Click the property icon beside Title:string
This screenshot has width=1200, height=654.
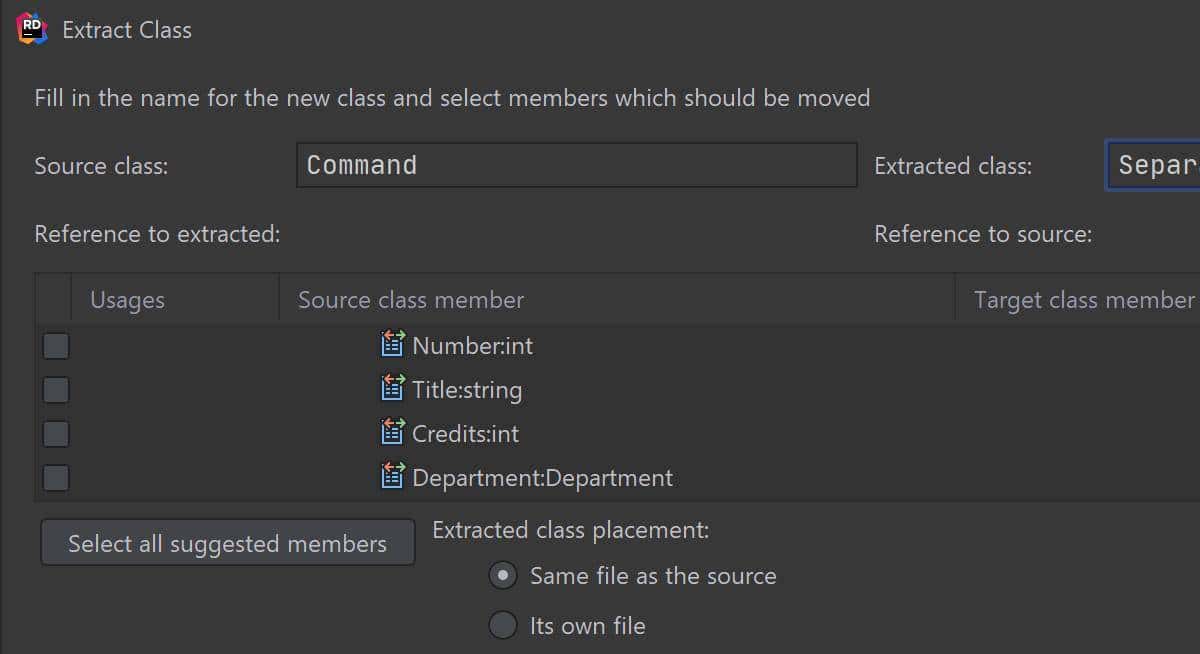point(393,389)
